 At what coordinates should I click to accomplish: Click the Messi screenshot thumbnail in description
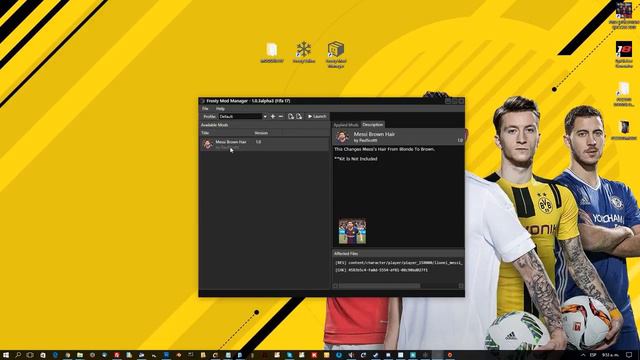pyautogui.click(x=352, y=231)
